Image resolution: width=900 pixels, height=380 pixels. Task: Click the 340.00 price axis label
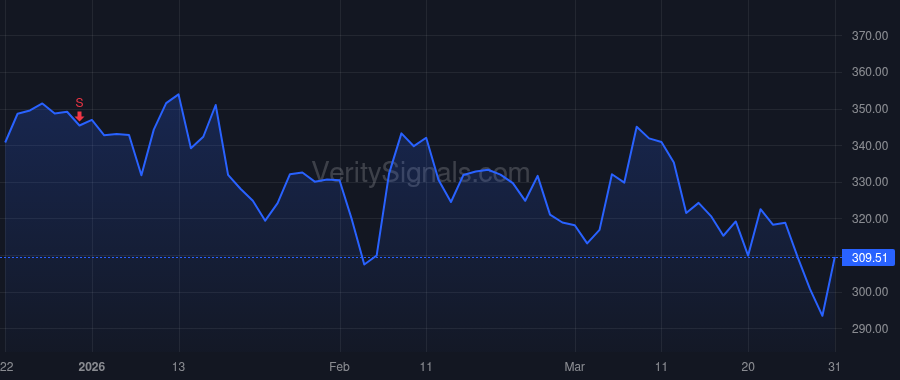coord(870,146)
